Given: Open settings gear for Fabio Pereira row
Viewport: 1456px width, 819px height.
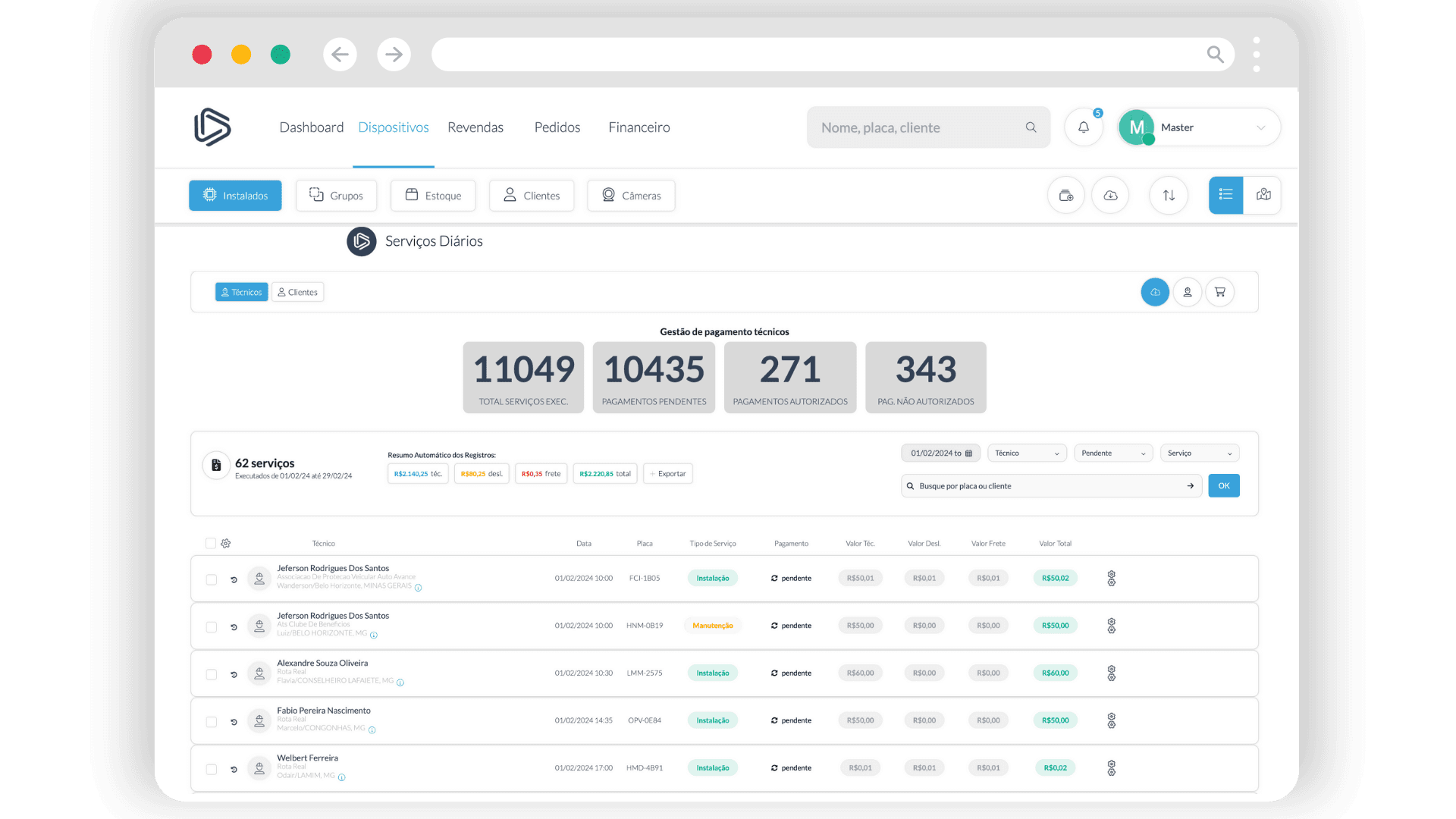Looking at the screenshot, I should [x=1111, y=720].
